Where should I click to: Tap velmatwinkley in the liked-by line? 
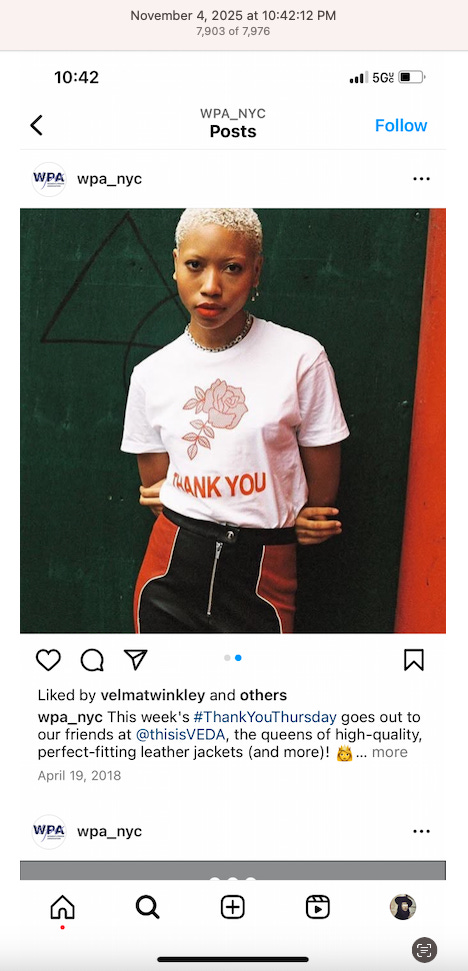click(152, 695)
